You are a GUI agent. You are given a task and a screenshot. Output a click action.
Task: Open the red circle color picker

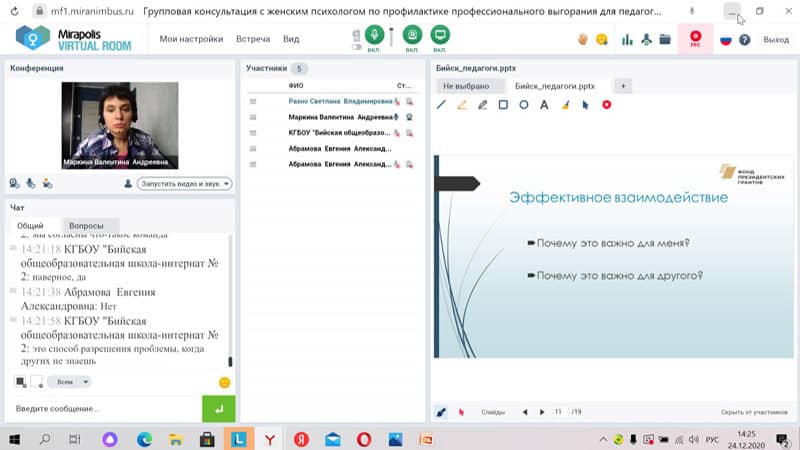point(606,105)
